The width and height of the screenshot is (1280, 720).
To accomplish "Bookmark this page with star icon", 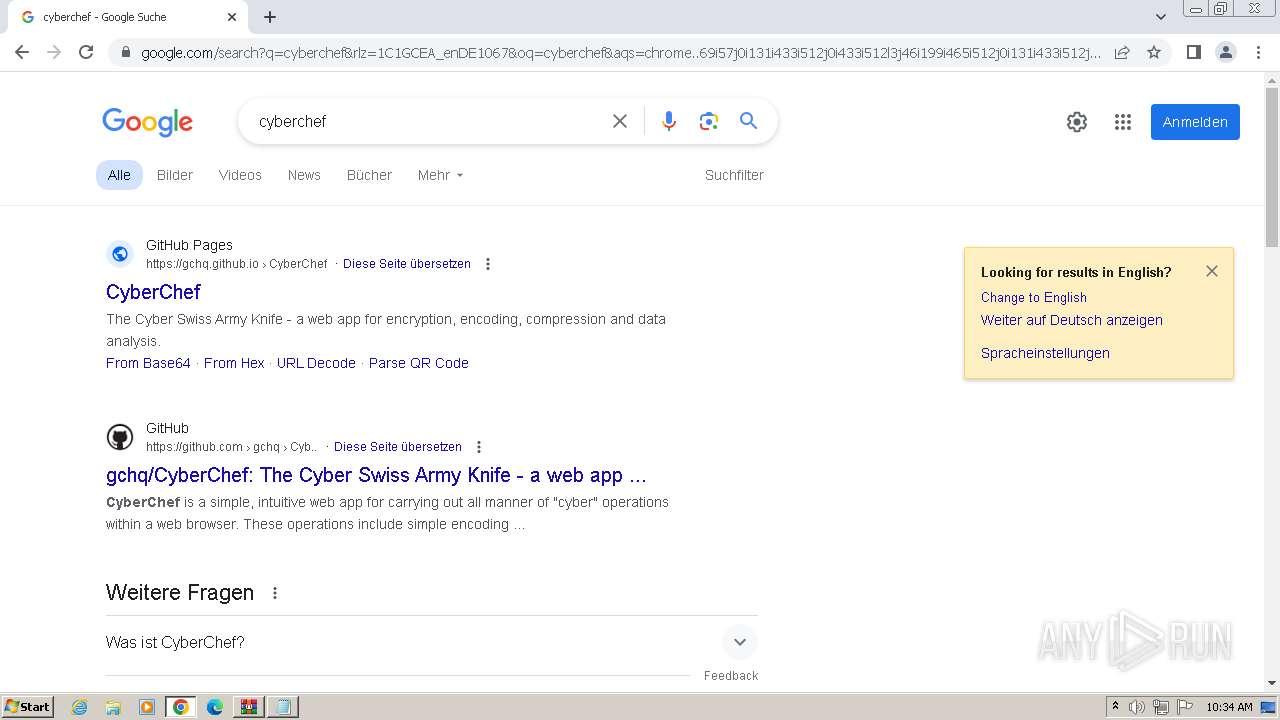I will (x=1154, y=52).
